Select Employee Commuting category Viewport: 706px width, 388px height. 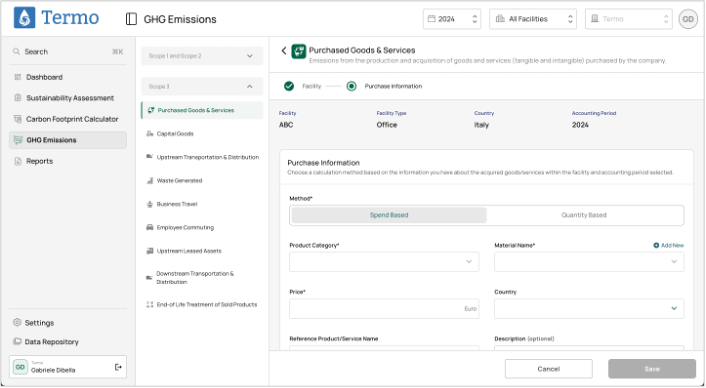point(202,227)
